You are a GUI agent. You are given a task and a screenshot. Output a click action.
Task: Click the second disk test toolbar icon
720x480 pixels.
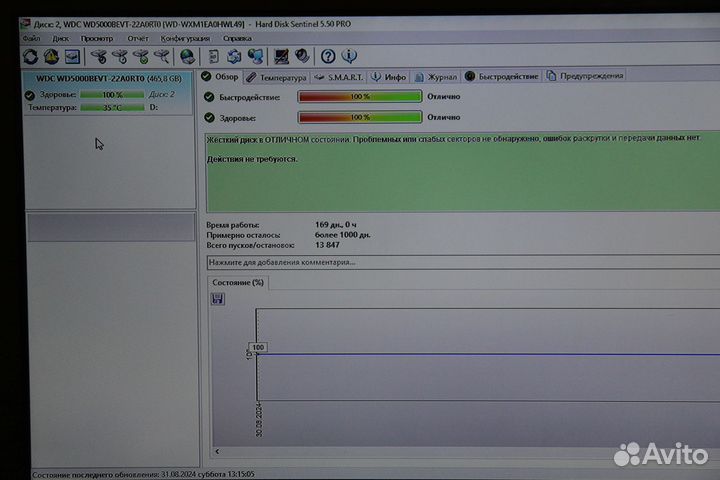click(120, 56)
